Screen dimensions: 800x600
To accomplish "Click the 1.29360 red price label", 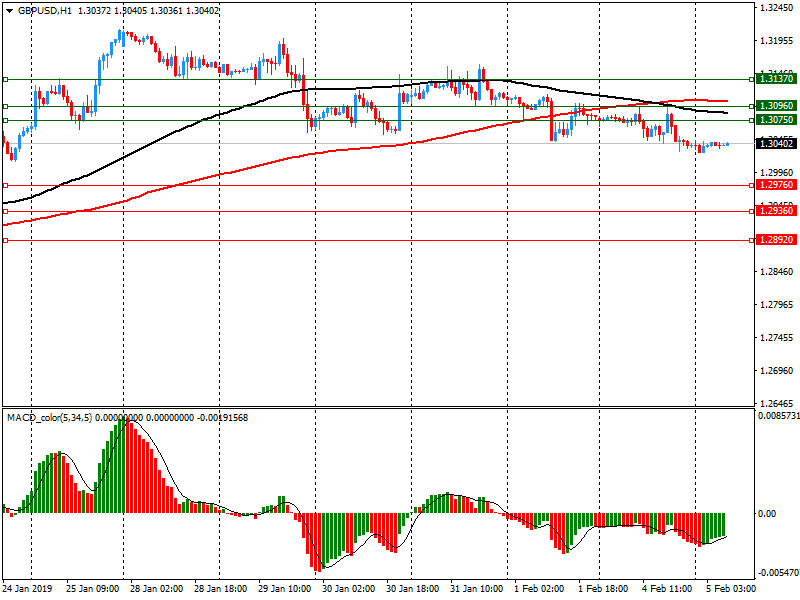I will click(x=776, y=211).
